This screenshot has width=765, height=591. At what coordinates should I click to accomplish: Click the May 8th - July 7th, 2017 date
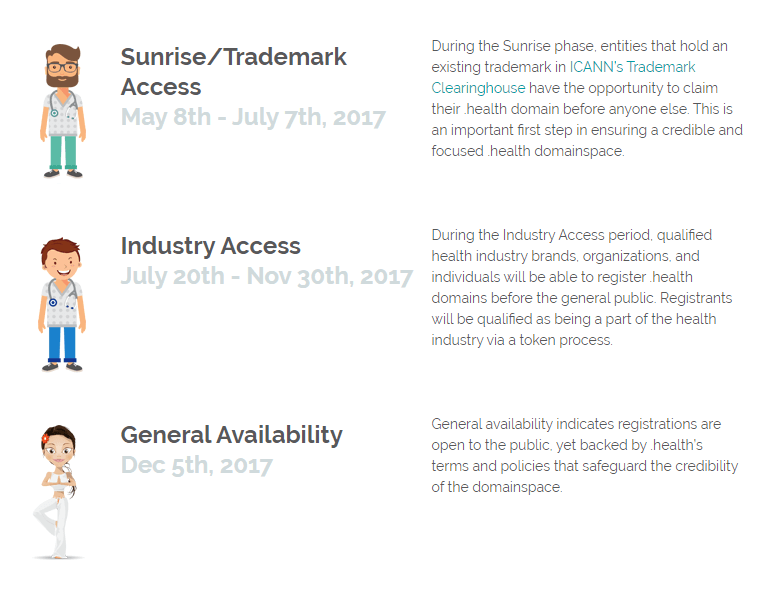(x=253, y=117)
